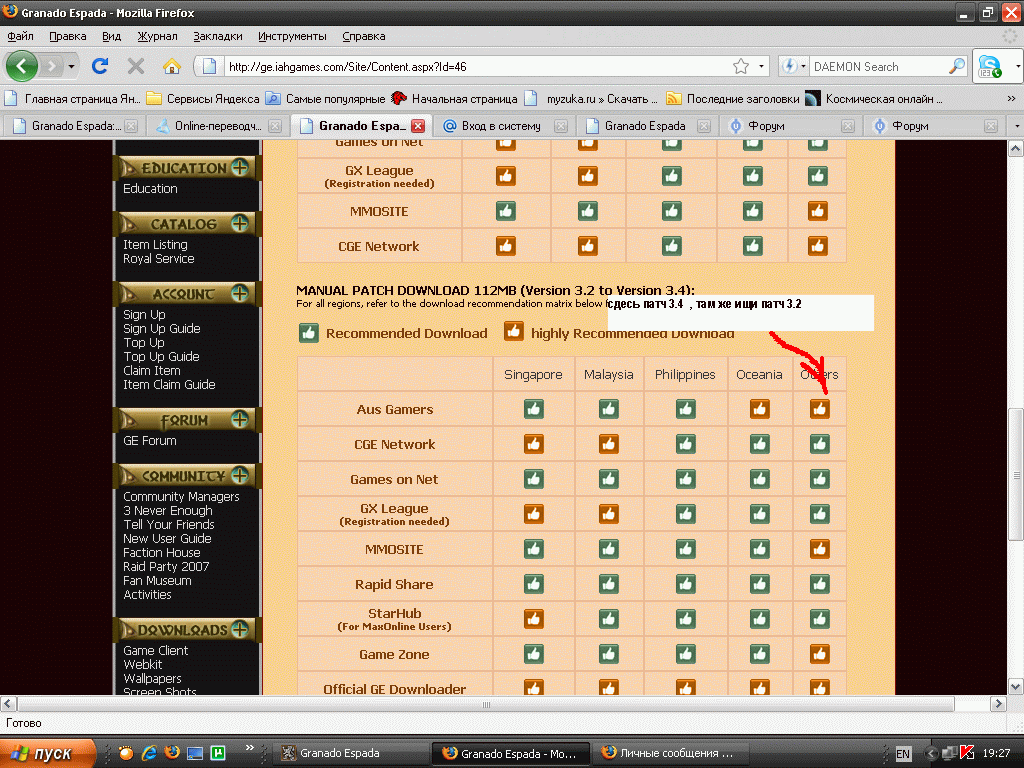Click Rapid Share thumbs-up for Oceania
Image resolution: width=1024 pixels, height=768 pixels.
coord(759,584)
